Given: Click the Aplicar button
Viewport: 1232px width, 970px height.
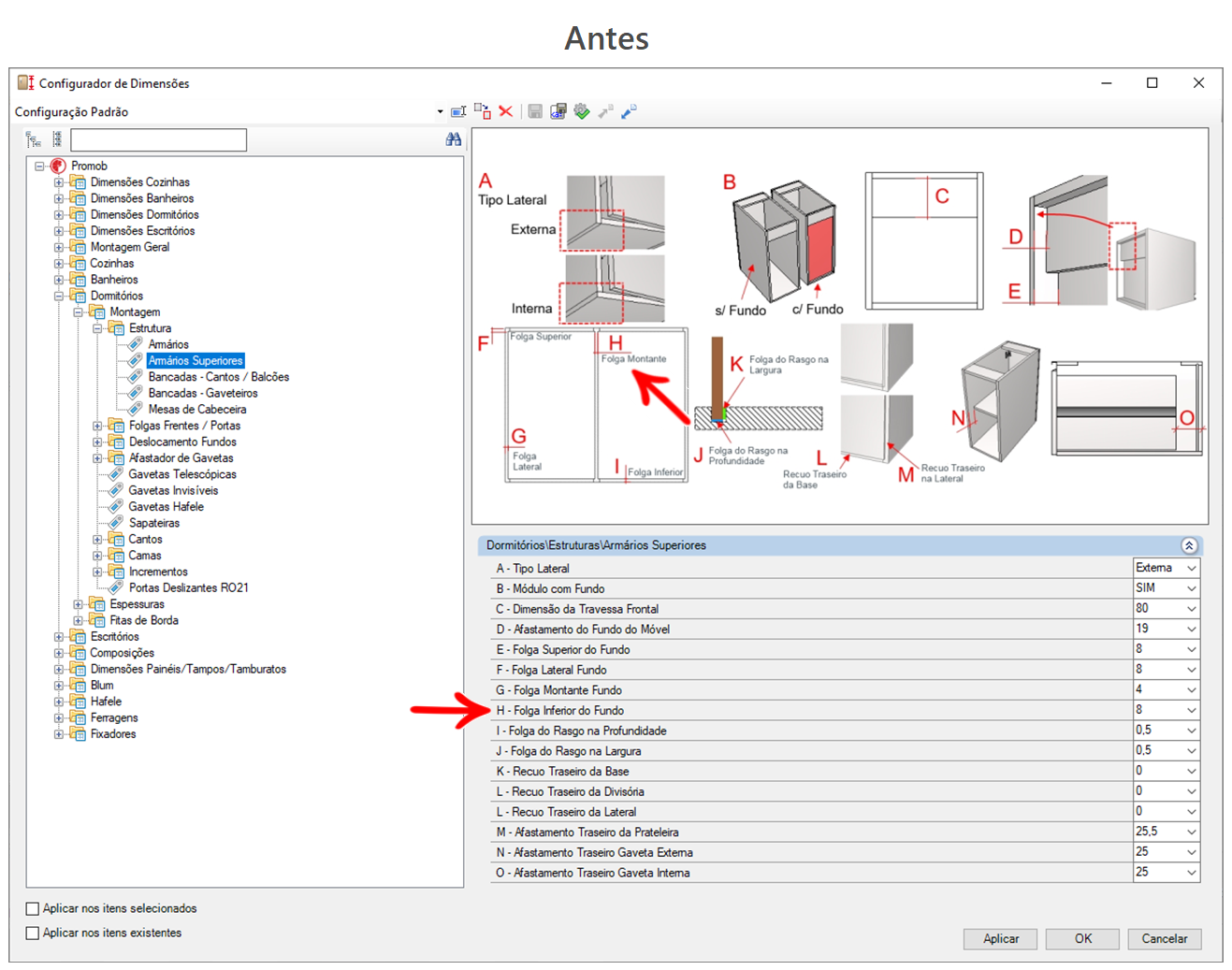Looking at the screenshot, I should pos(1001,938).
